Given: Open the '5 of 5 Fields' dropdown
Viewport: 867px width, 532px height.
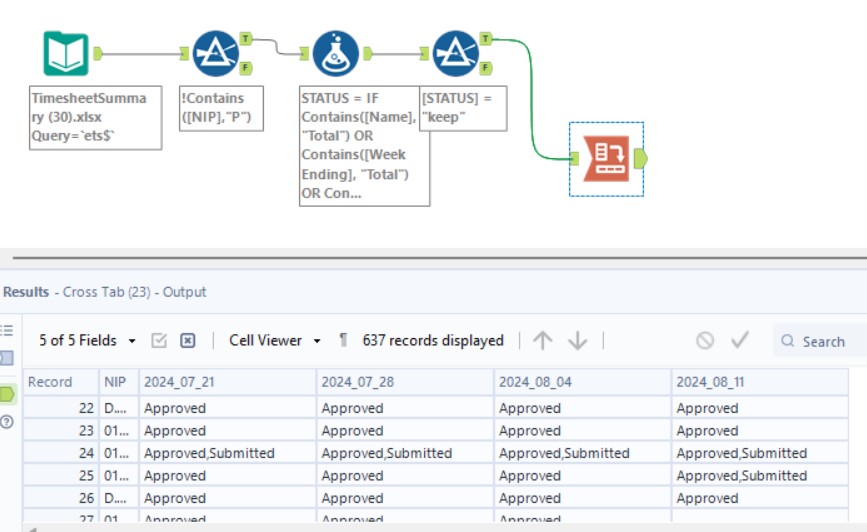Looking at the screenshot, I should tap(87, 341).
